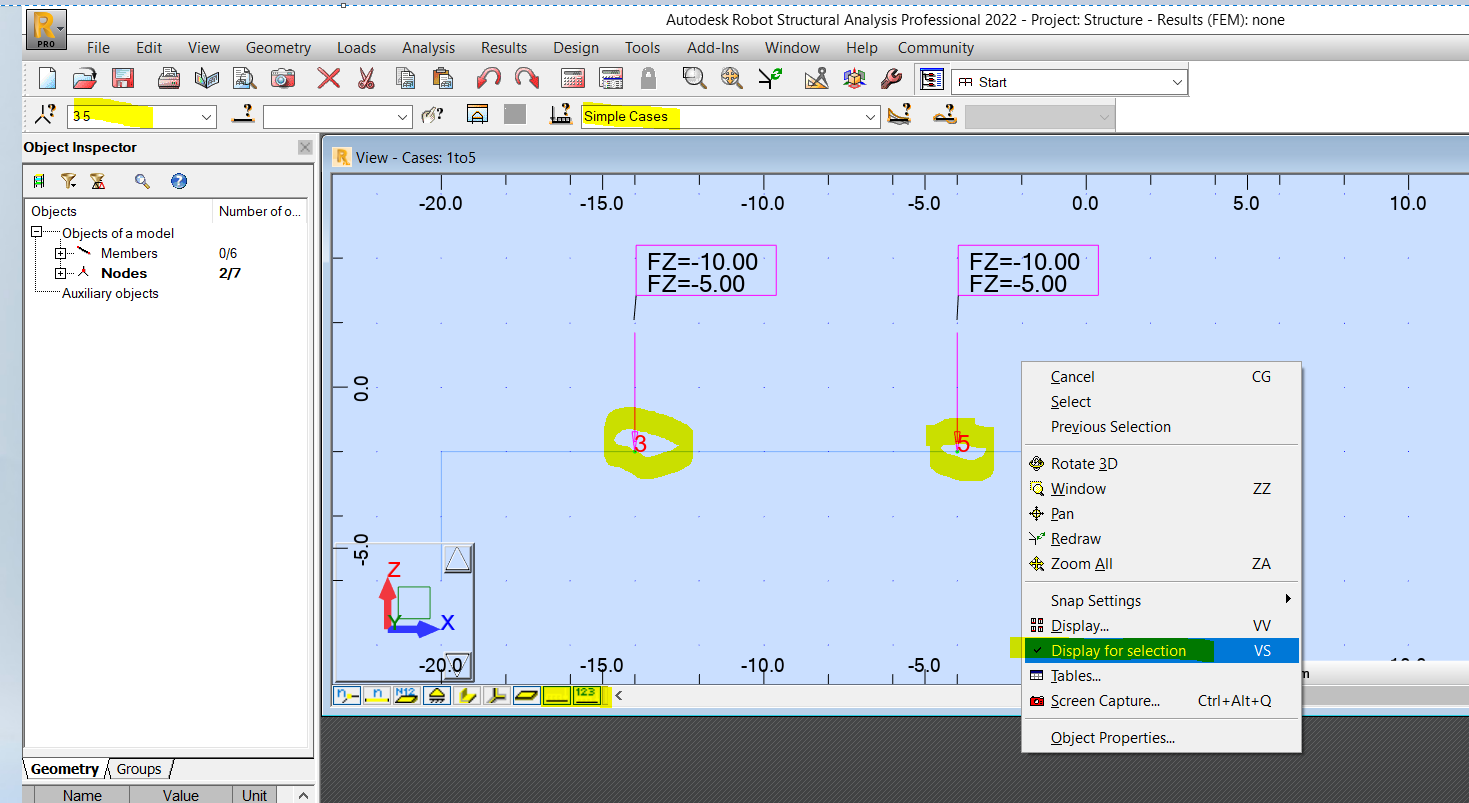Screen dimensions: 1469x803
Task: Click the red Delete cross icon
Action: point(328,78)
